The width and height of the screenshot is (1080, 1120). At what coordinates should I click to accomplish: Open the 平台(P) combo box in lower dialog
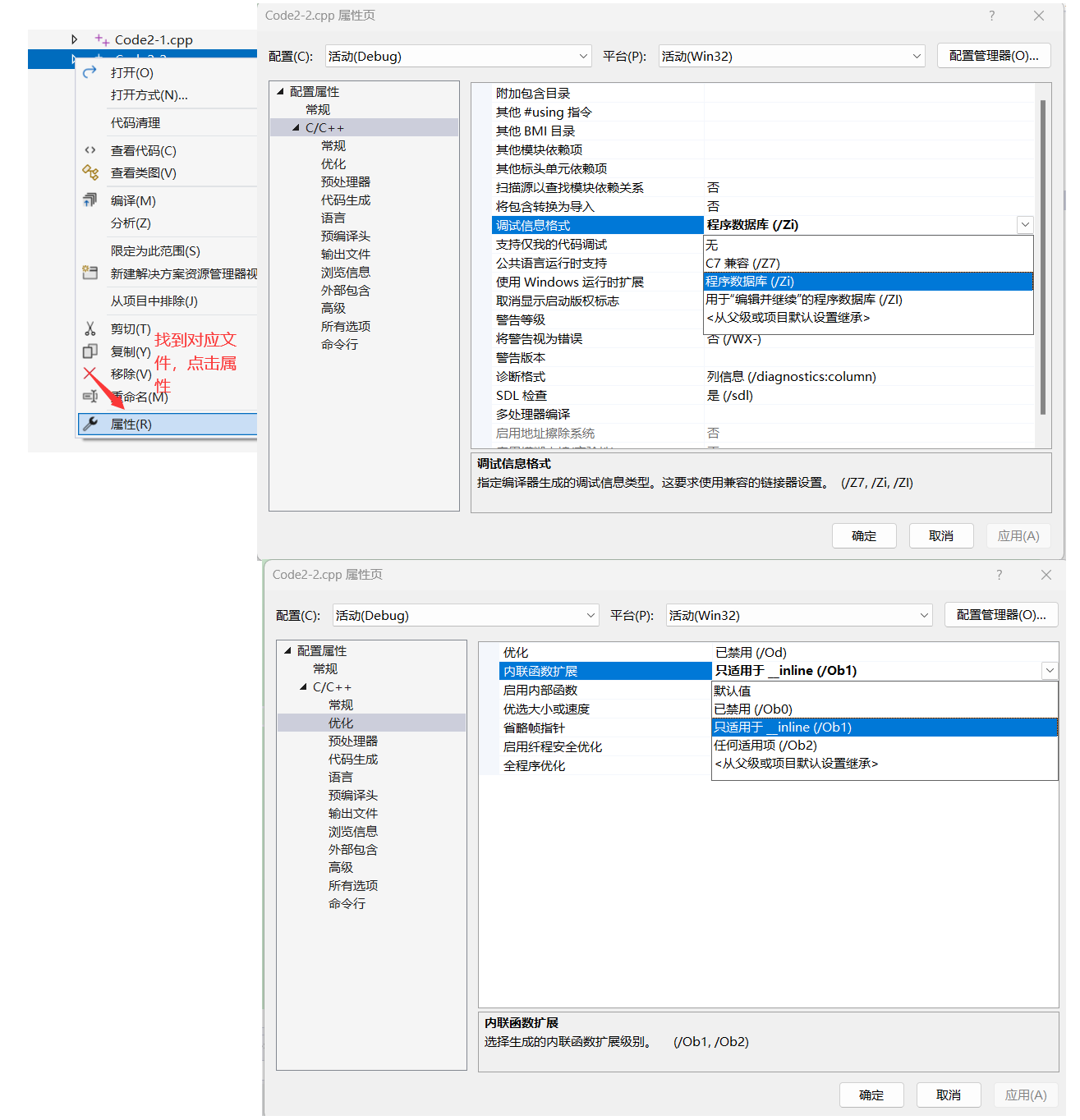point(799,615)
